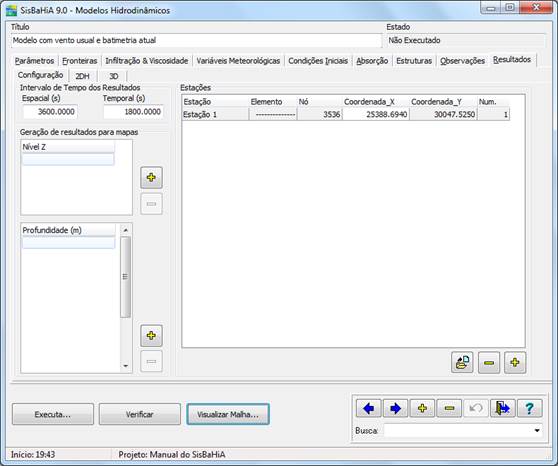Image resolution: width=558 pixels, height=466 pixels.
Task: Click the Elemento column header
Action: click(x=273, y=102)
